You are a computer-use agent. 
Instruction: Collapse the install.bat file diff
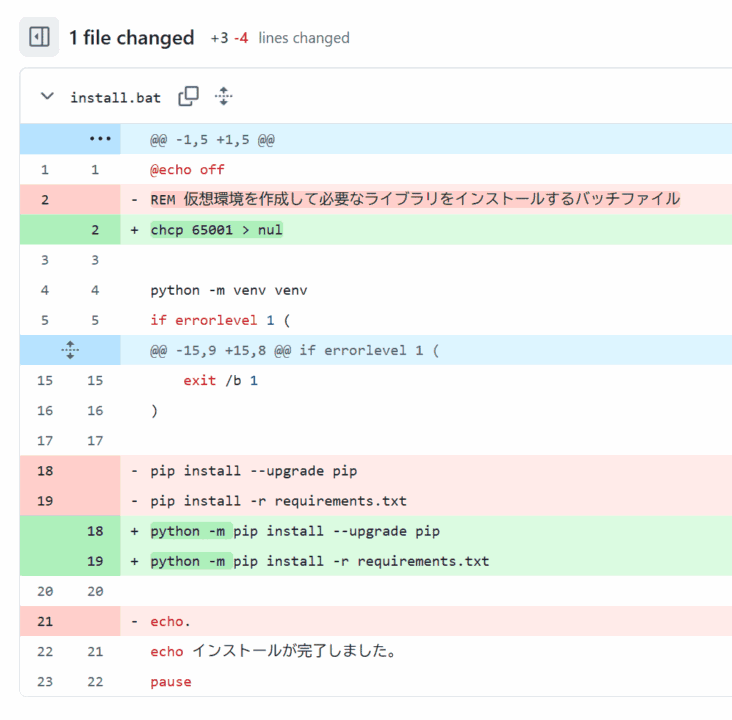point(47,97)
